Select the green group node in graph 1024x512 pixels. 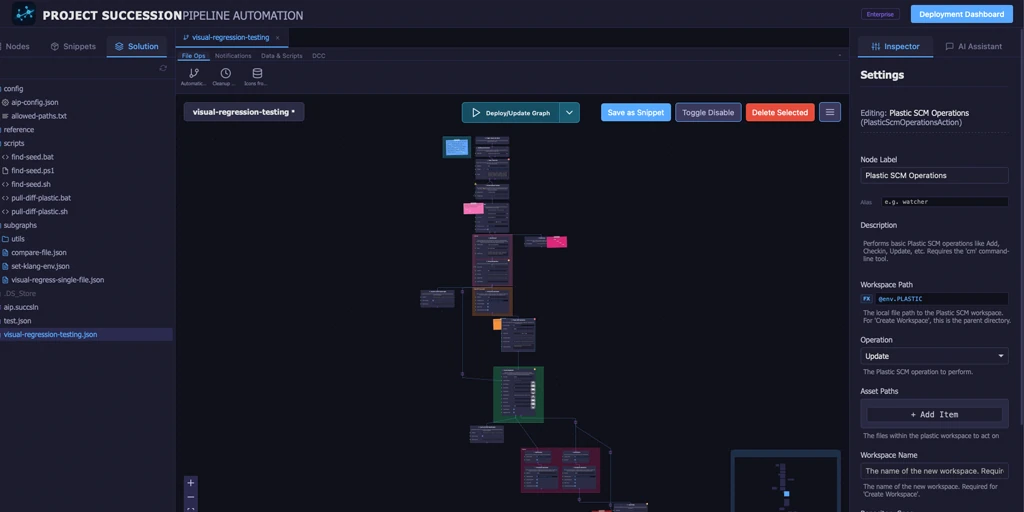[519, 394]
